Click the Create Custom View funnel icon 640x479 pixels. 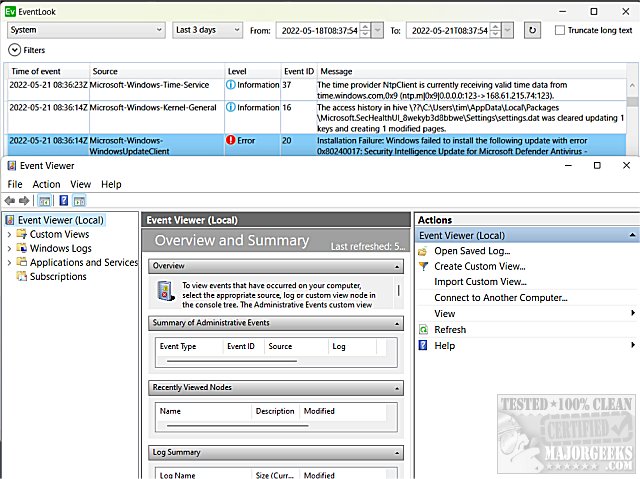tap(423, 267)
